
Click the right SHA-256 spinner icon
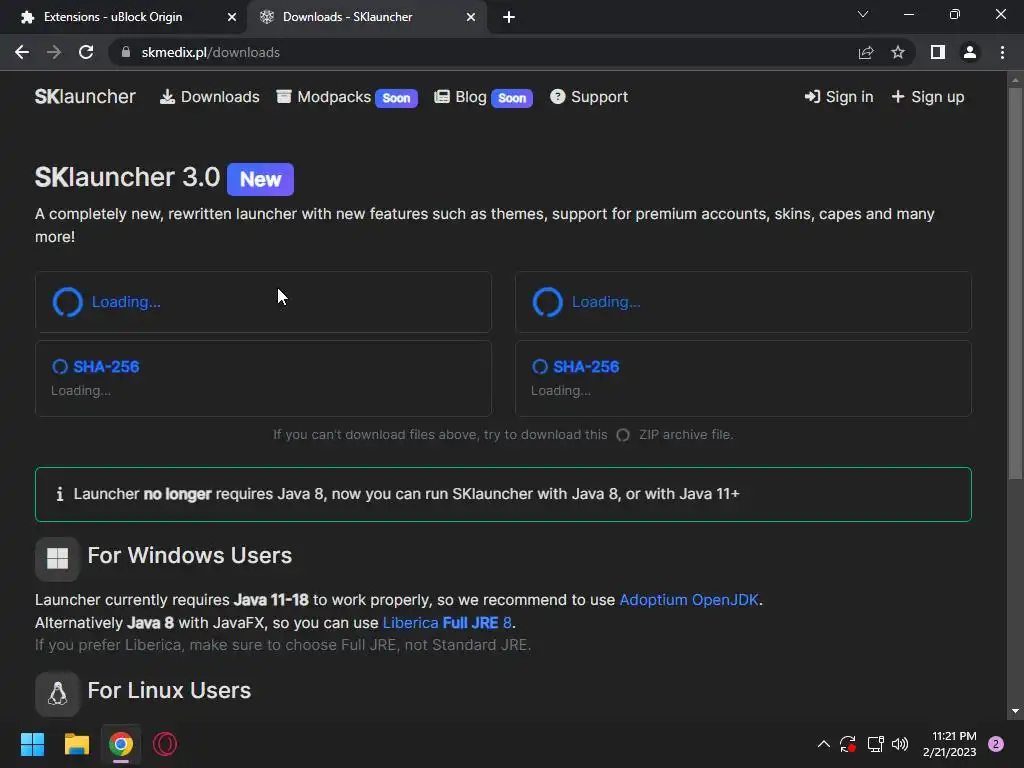tap(539, 366)
